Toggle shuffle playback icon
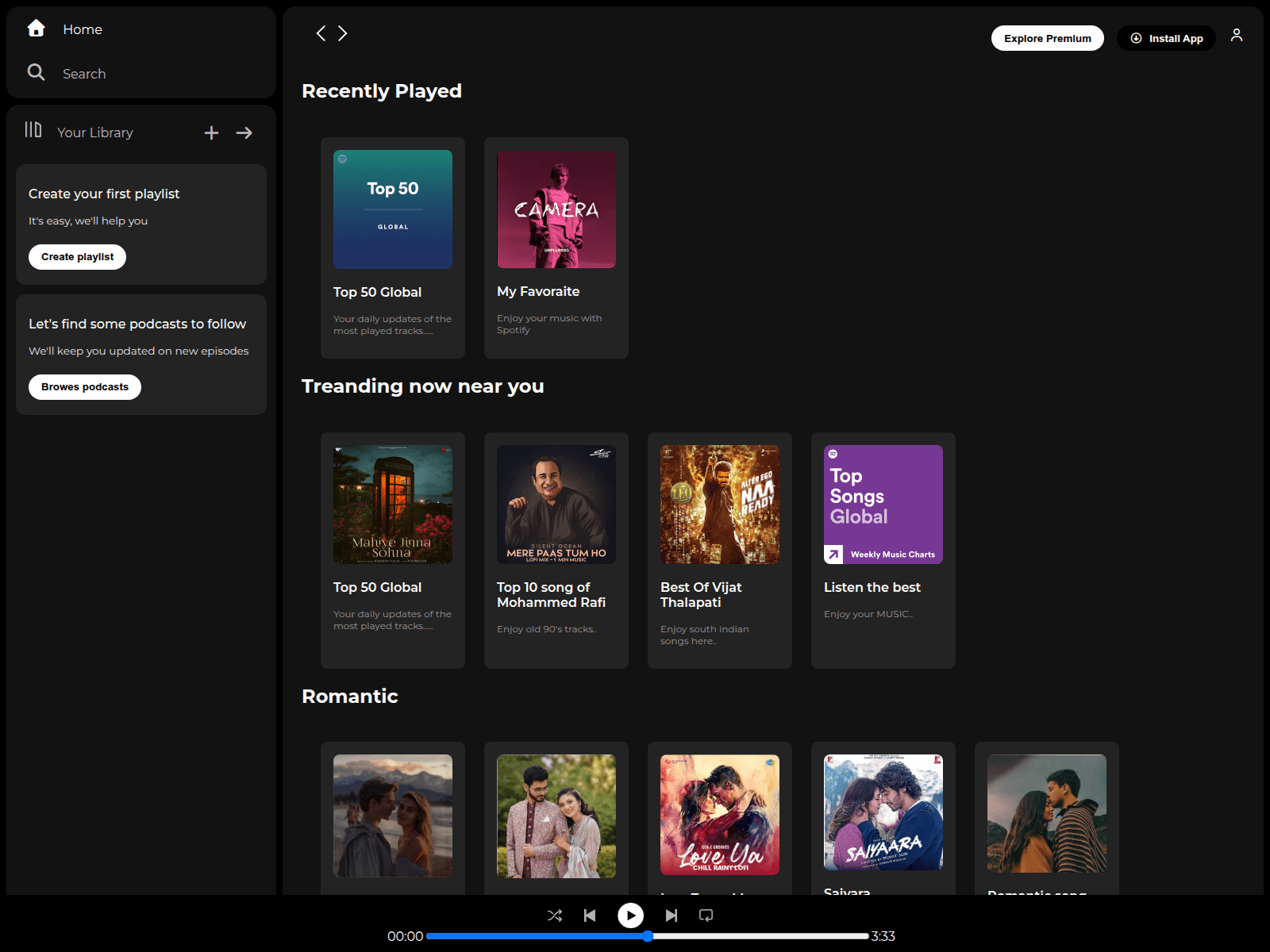 coord(555,916)
